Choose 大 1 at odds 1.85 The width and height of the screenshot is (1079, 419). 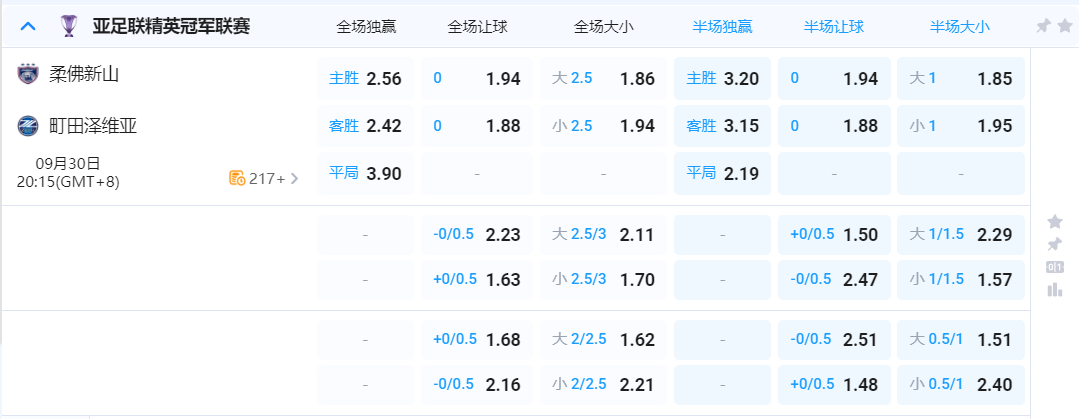click(961, 78)
